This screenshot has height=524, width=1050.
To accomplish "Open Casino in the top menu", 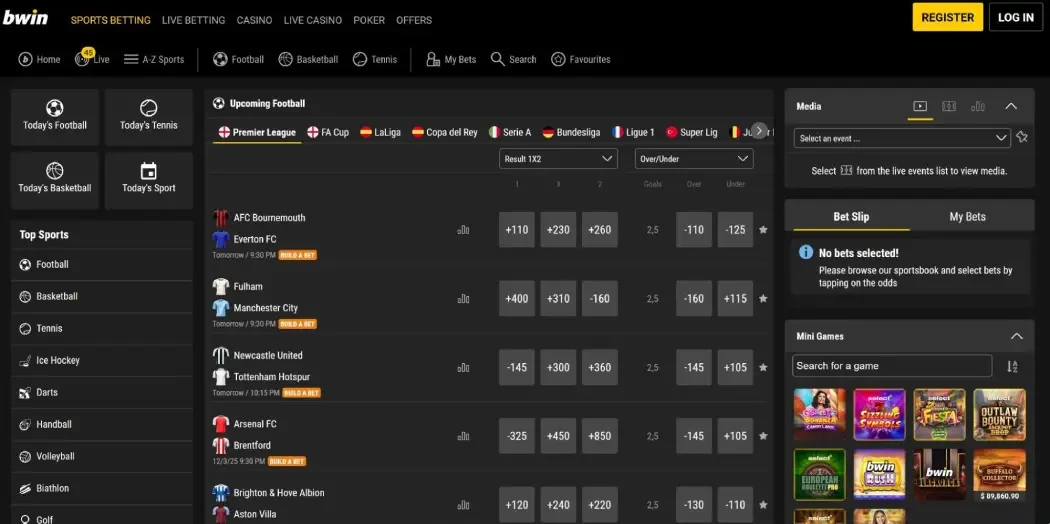I will point(254,20).
